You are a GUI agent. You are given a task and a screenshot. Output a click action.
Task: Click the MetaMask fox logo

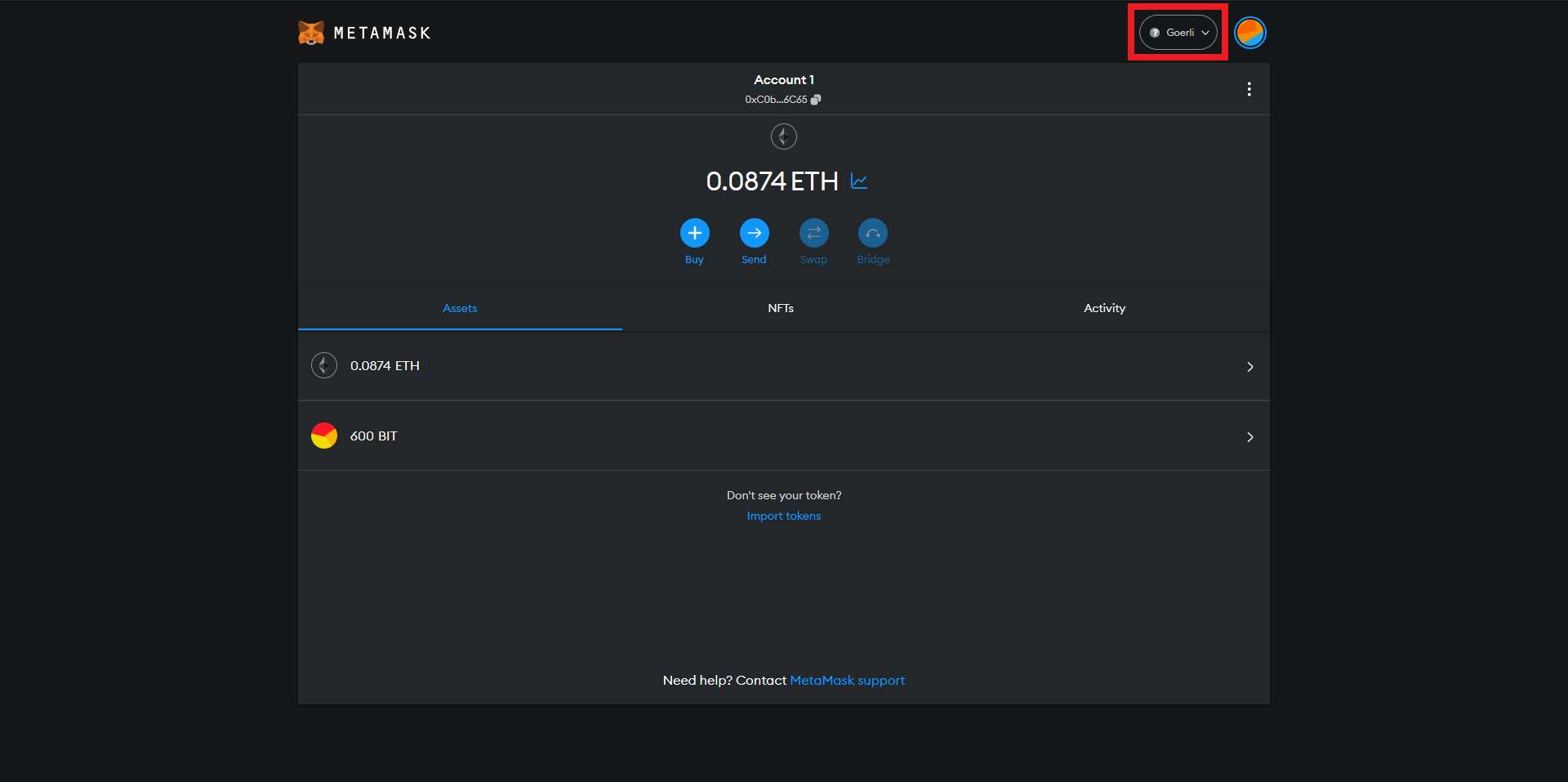pyautogui.click(x=311, y=33)
